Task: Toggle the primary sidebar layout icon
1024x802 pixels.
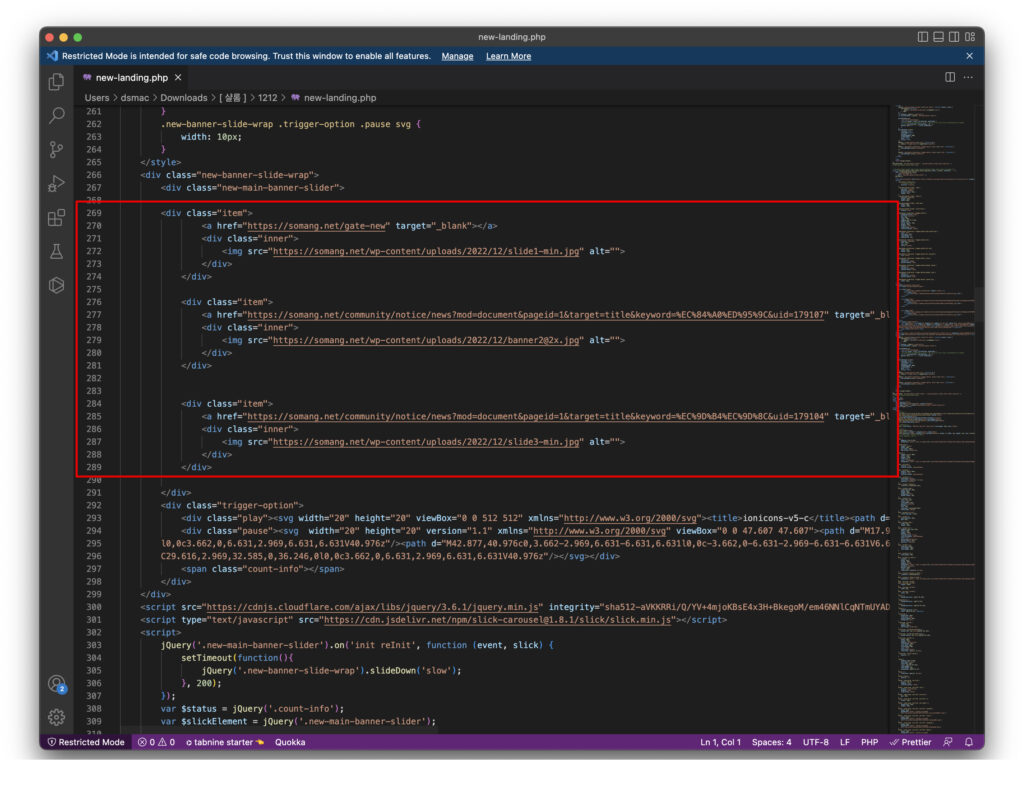Action: click(922, 37)
